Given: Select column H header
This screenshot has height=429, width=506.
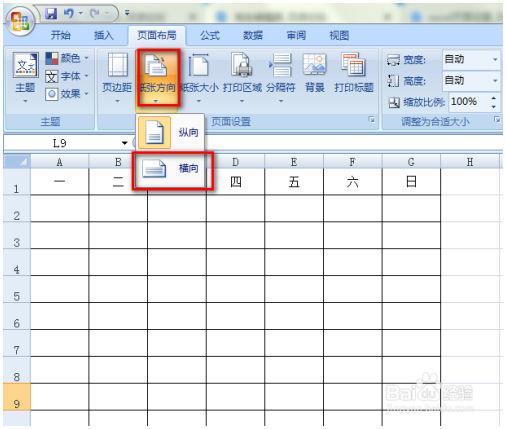Looking at the screenshot, I should click(470, 162).
